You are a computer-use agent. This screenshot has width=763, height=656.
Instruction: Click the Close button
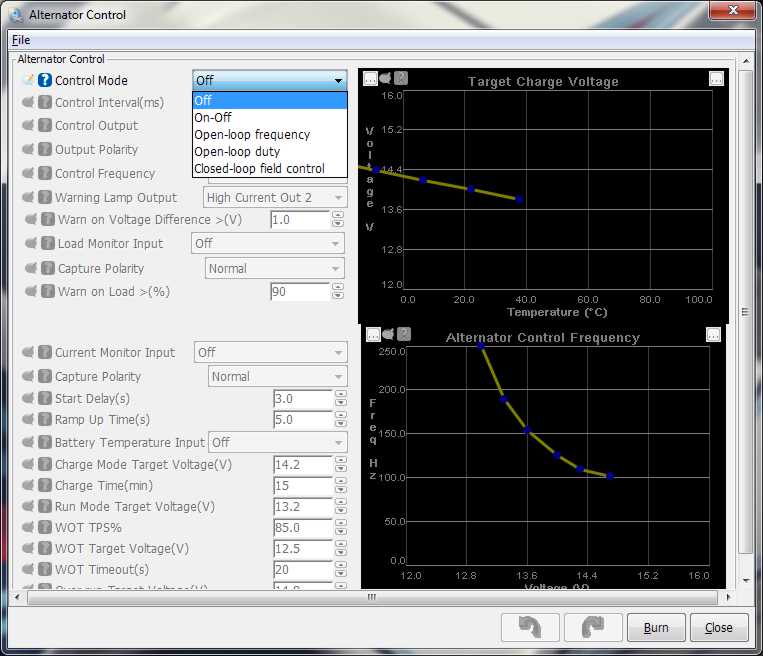(718, 628)
